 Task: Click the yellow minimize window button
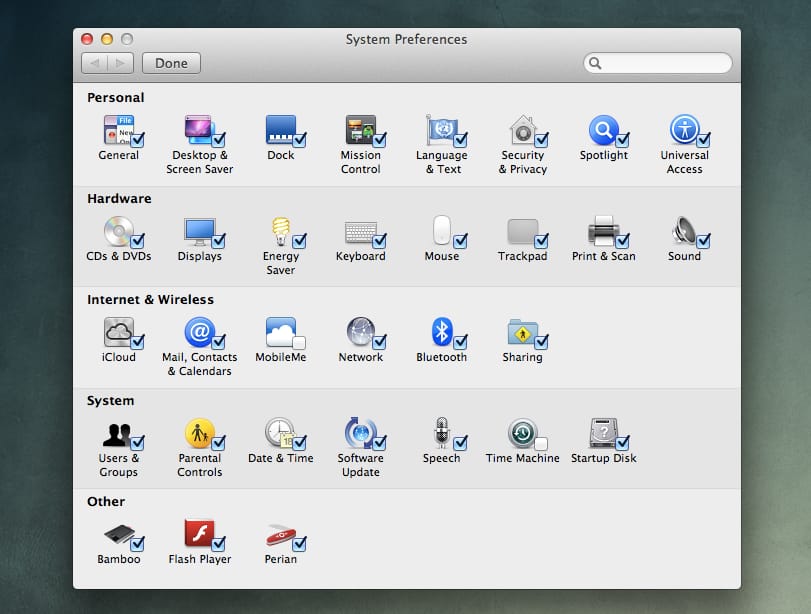pos(107,39)
